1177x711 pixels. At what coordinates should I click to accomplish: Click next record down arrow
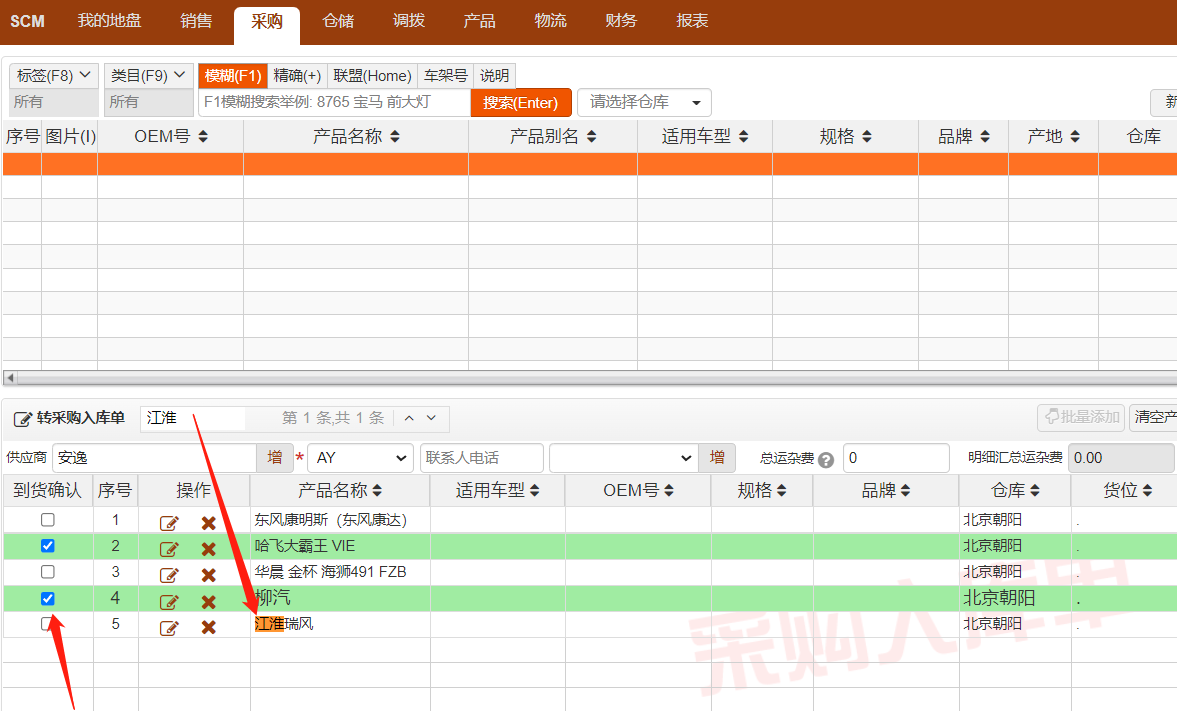tap(431, 418)
